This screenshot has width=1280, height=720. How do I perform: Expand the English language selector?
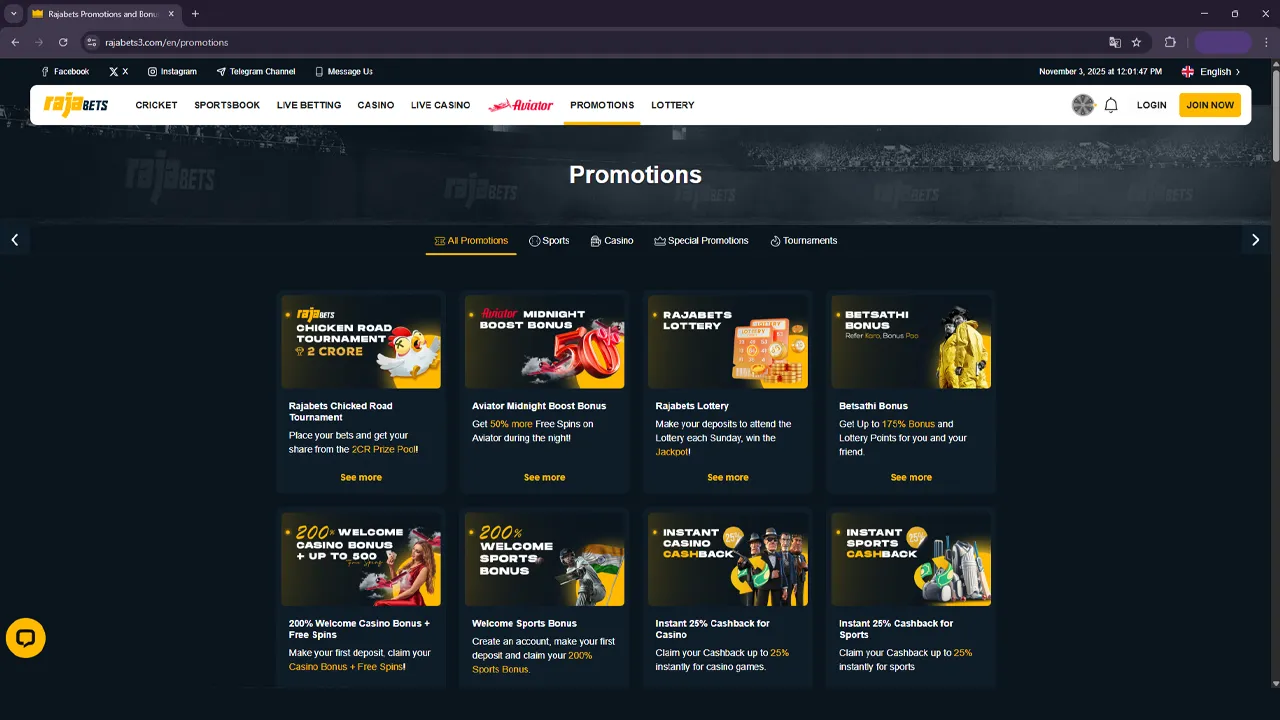(1211, 72)
